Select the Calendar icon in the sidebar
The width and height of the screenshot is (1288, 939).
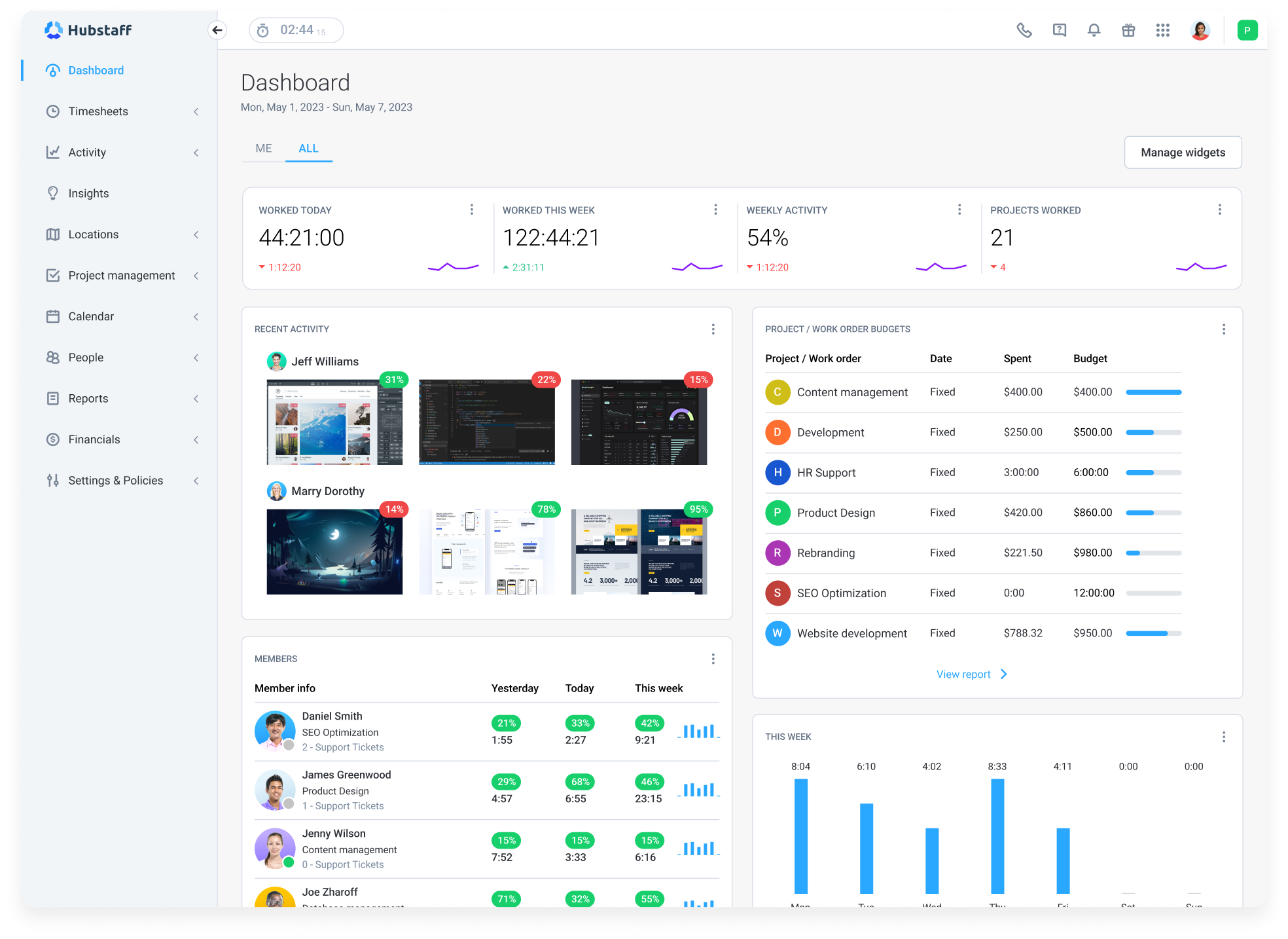tap(54, 316)
